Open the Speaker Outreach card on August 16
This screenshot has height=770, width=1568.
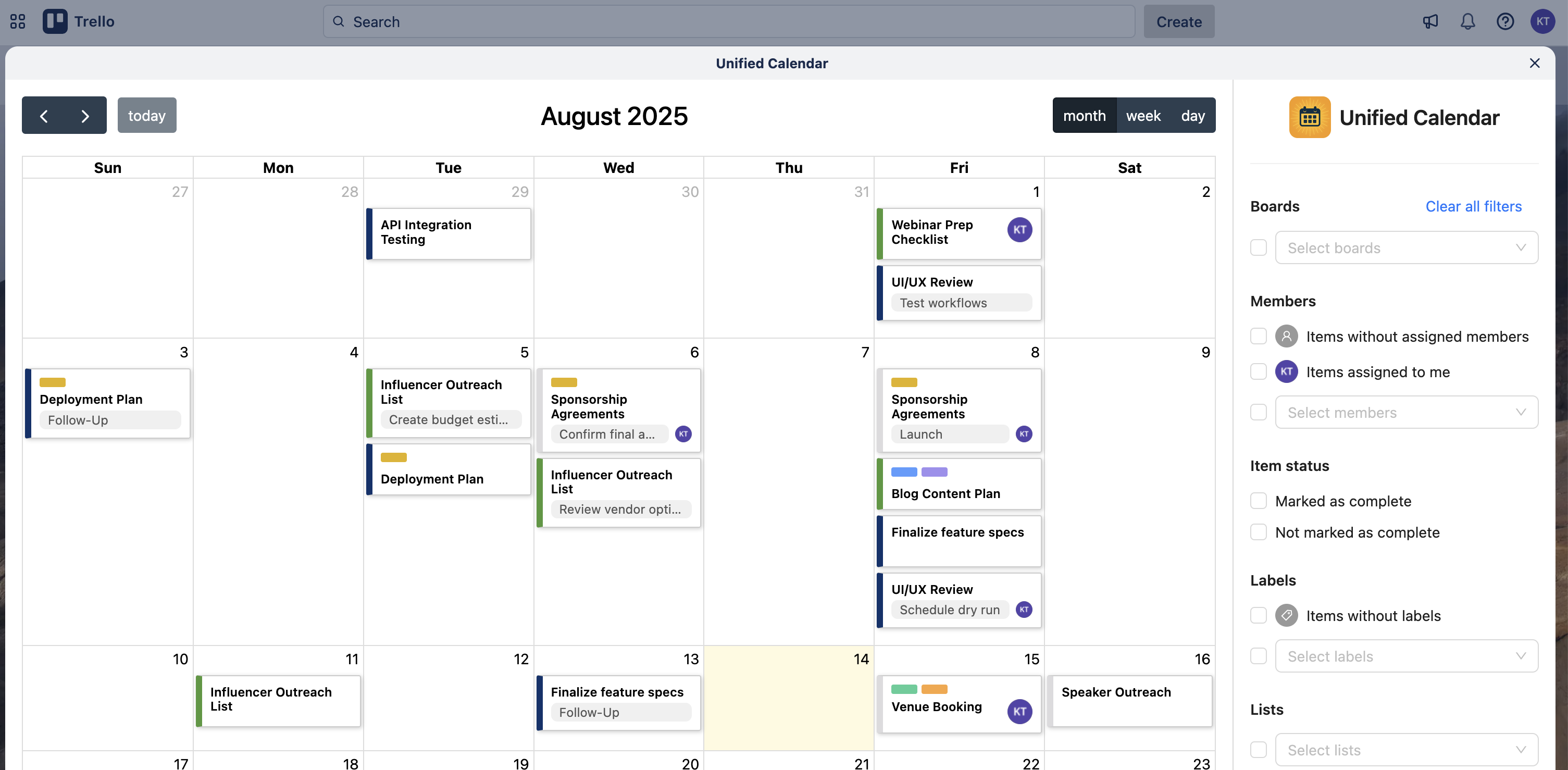pos(1130,700)
